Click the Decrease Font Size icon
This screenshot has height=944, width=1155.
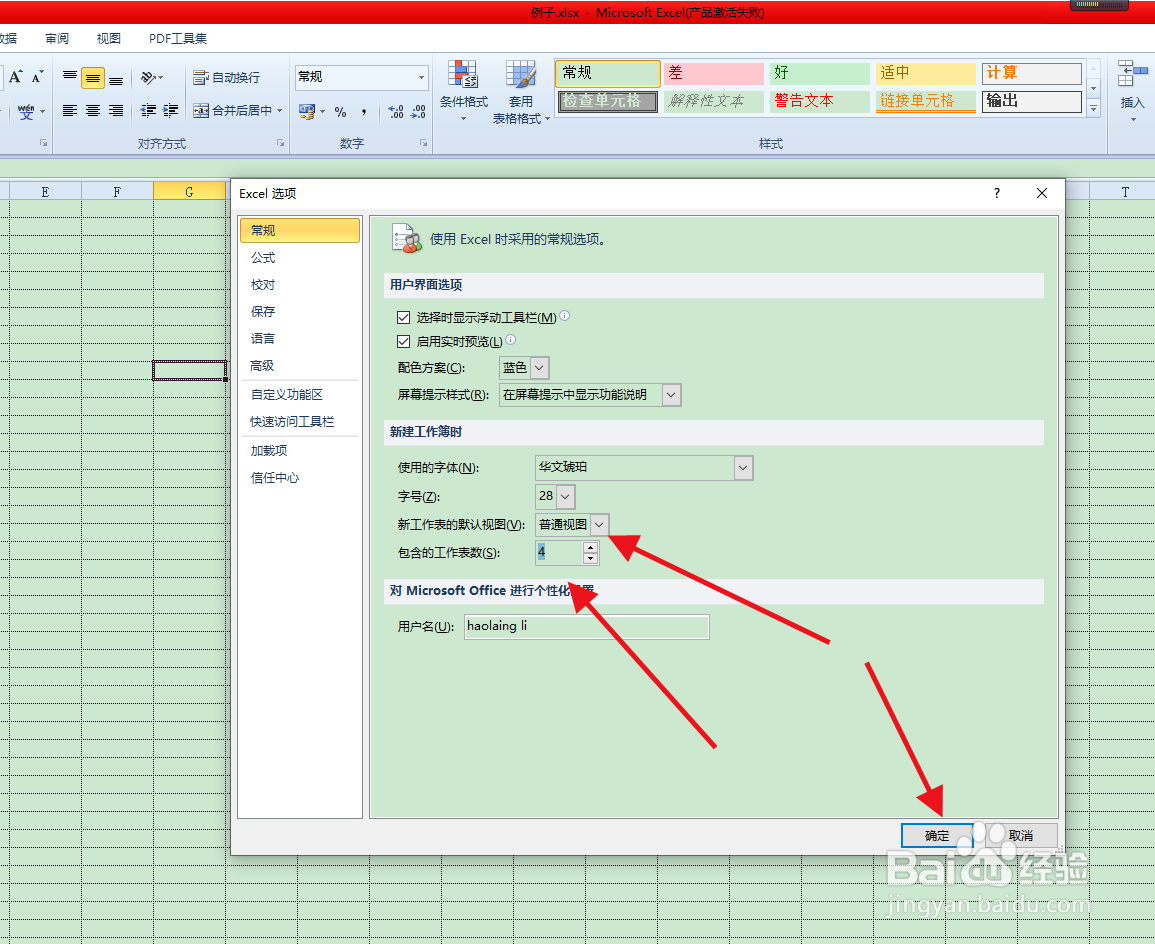pos(37,77)
